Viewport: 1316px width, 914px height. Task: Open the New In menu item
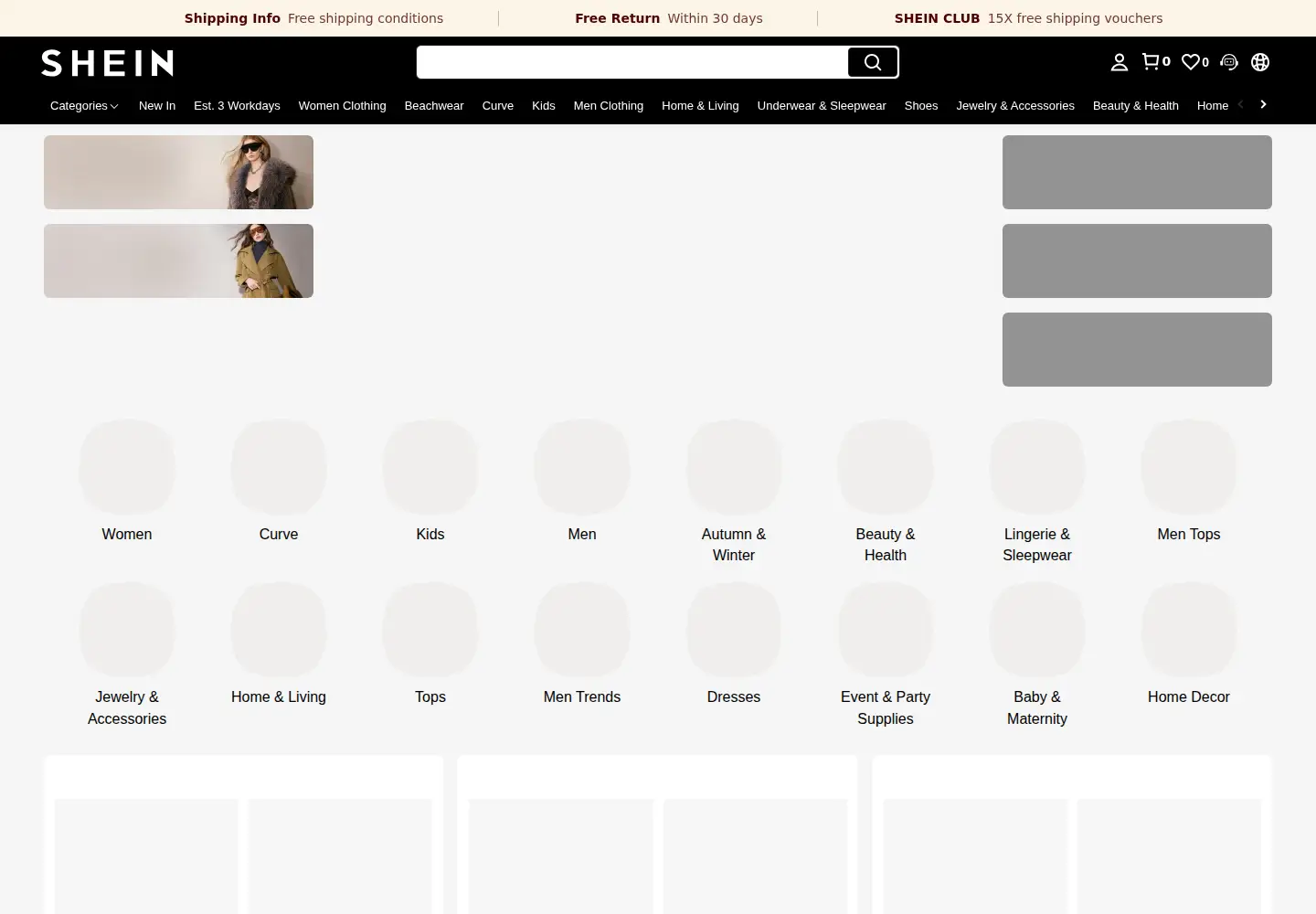click(157, 105)
